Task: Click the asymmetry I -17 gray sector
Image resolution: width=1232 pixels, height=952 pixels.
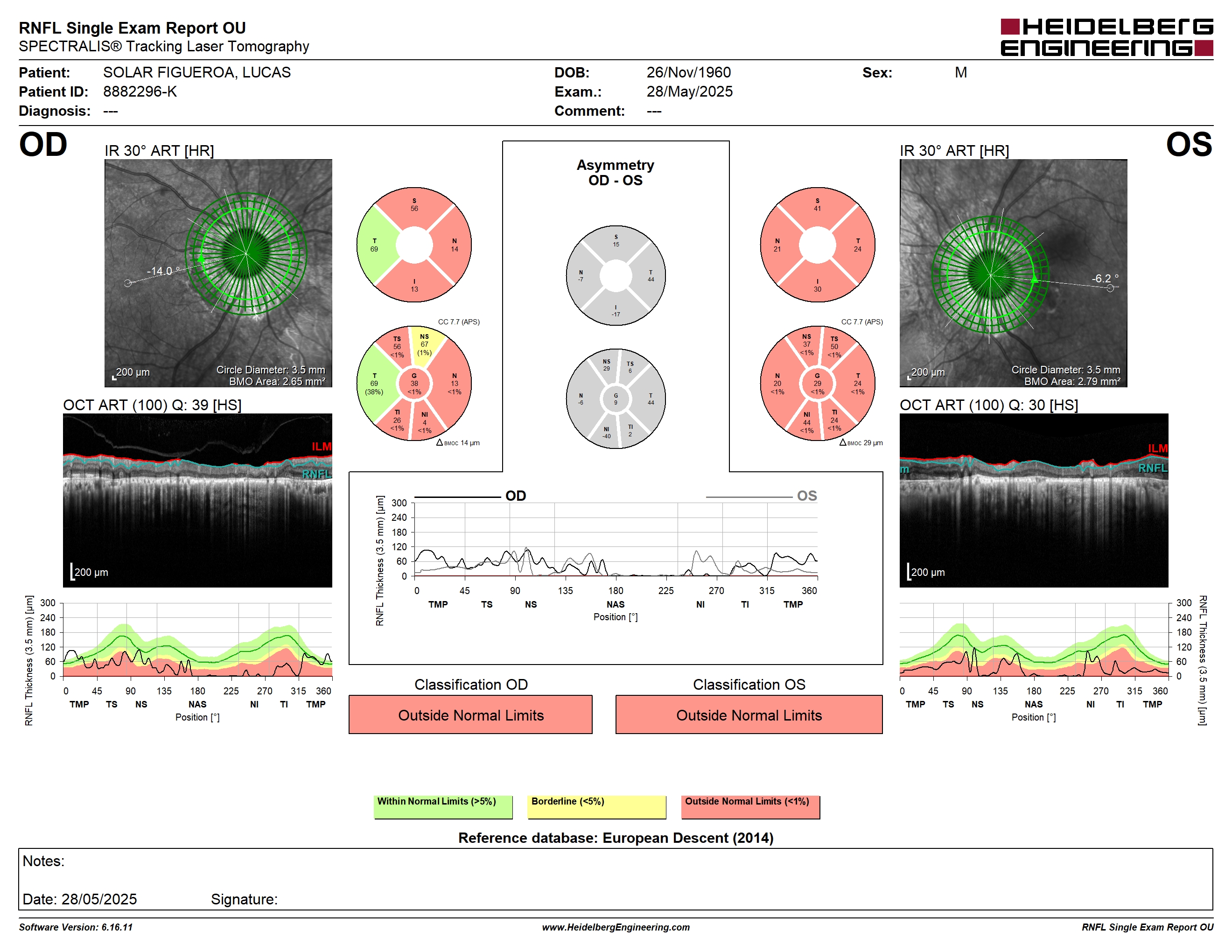Action: [x=616, y=310]
